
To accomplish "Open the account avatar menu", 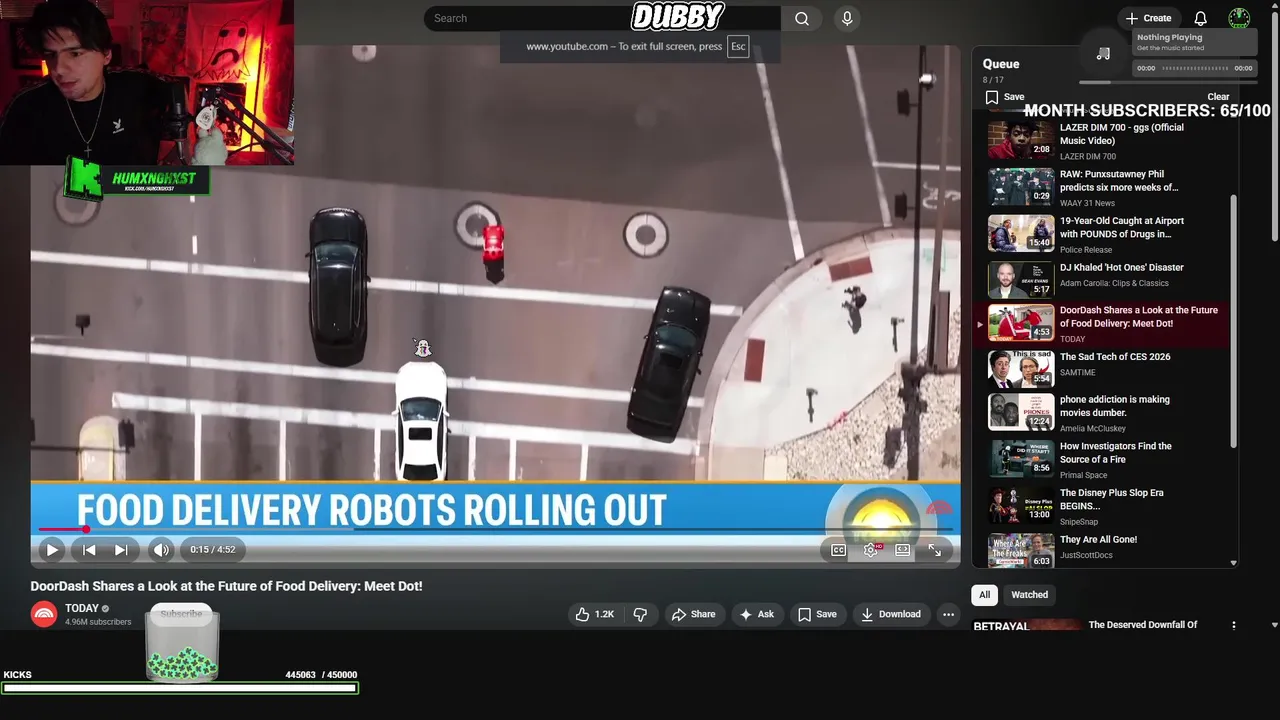I will point(1239,18).
